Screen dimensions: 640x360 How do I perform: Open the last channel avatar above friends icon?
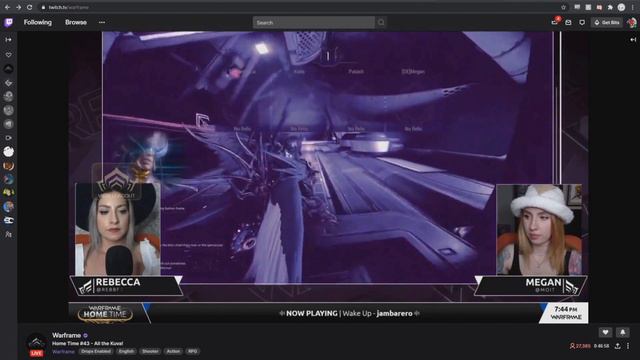[8, 220]
